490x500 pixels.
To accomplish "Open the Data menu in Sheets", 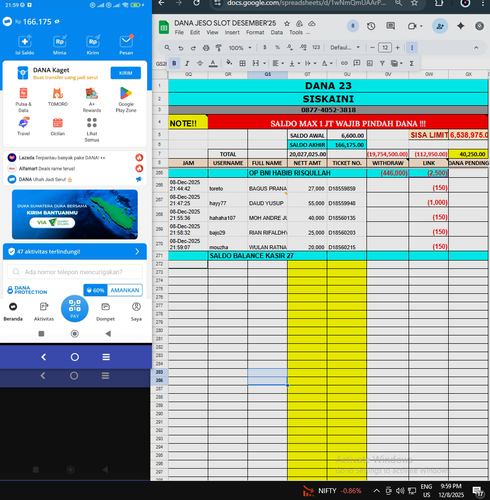I will pyautogui.click(x=276, y=33).
